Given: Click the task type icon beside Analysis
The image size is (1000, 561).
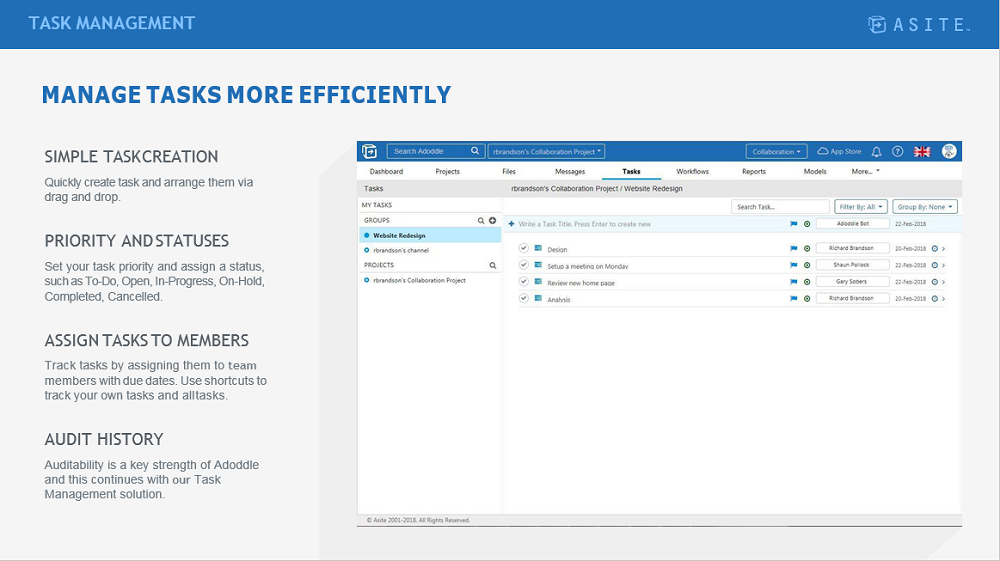Looking at the screenshot, I should [x=538, y=298].
